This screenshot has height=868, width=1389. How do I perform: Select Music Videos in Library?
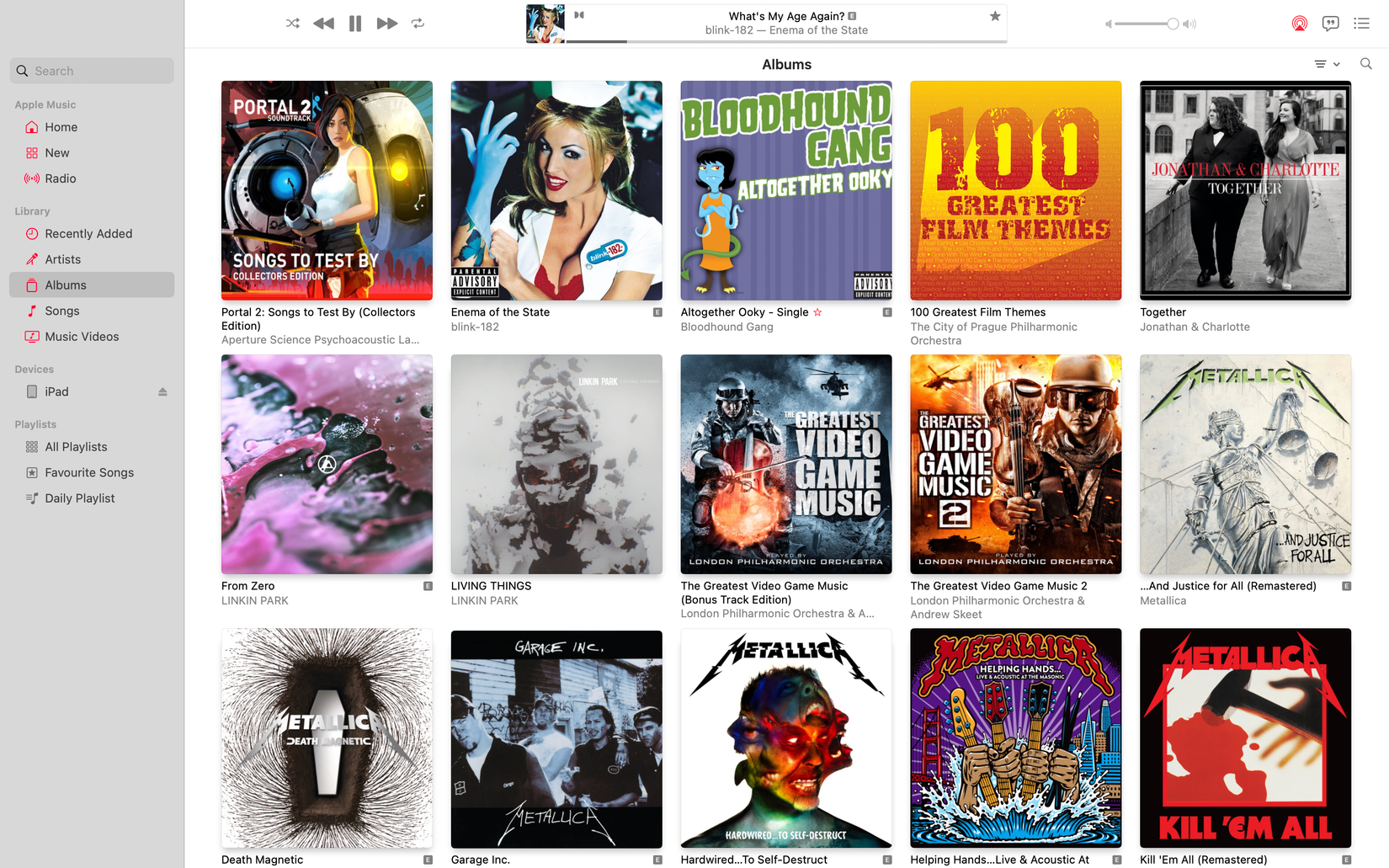coord(92,336)
